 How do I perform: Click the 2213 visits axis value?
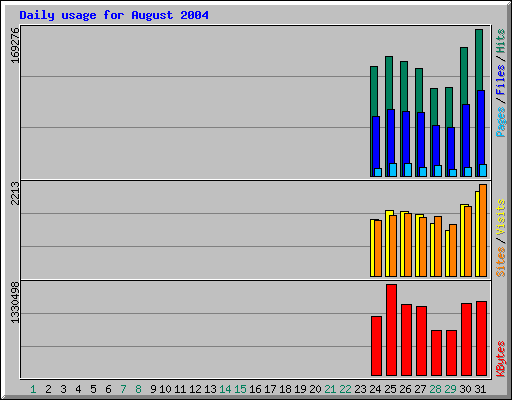click(x=15, y=193)
